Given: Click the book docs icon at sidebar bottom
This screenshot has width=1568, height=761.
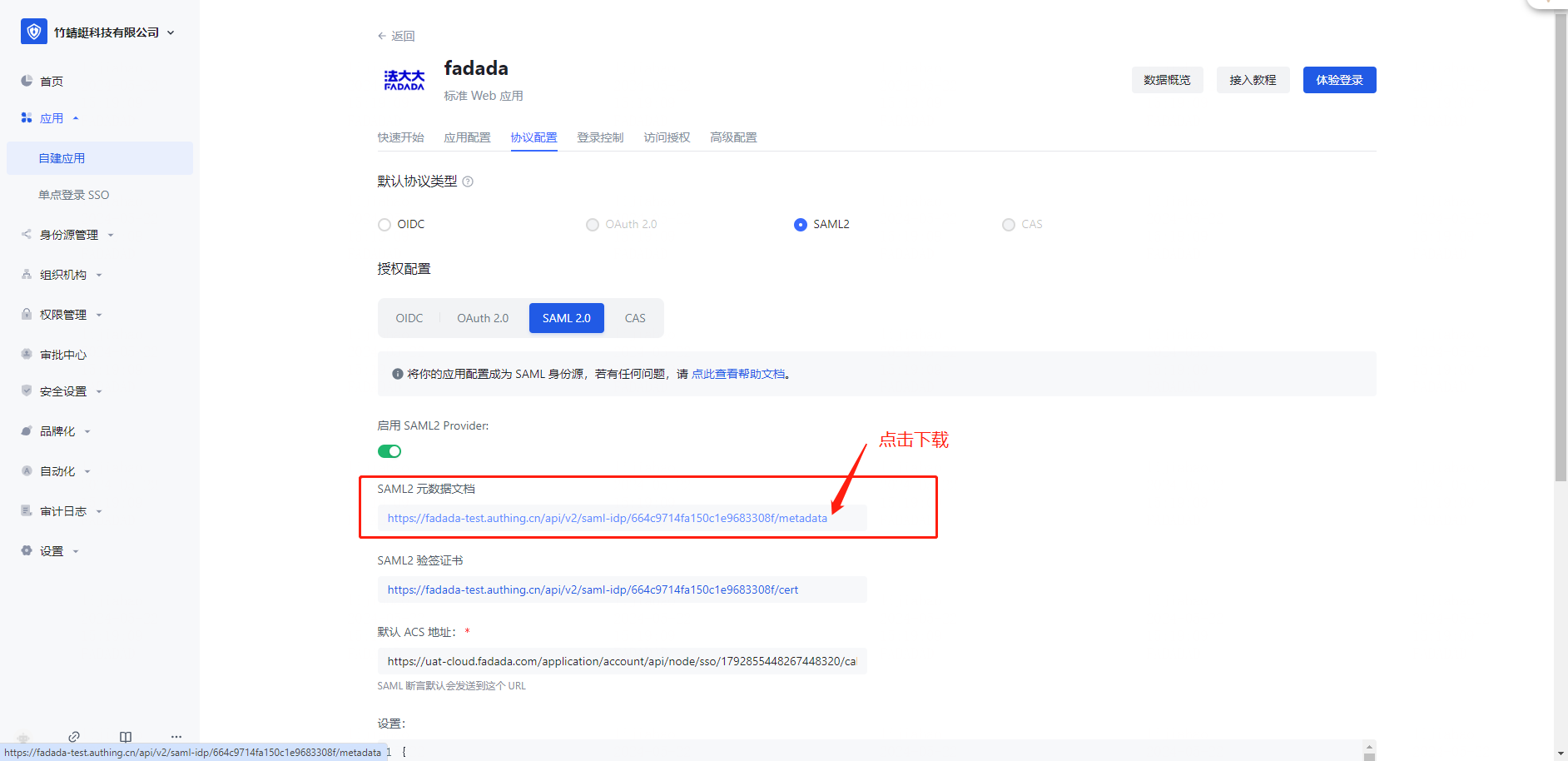Looking at the screenshot, I should coord(126,737).
